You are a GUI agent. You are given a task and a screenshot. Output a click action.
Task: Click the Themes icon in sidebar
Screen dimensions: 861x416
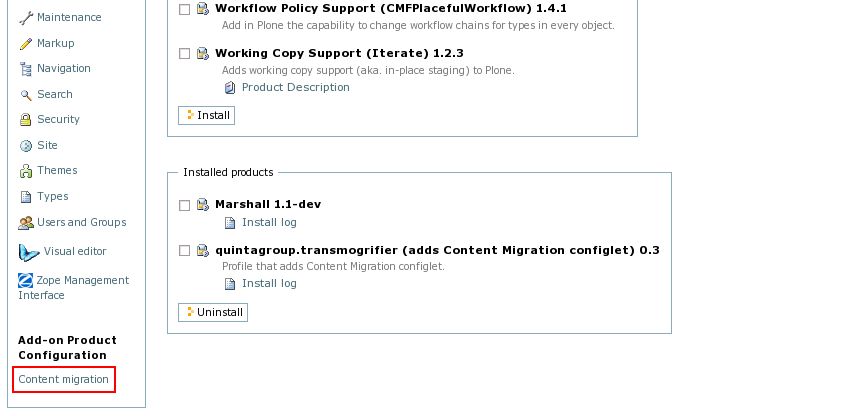pyautogui.click(x=26, y=171)
